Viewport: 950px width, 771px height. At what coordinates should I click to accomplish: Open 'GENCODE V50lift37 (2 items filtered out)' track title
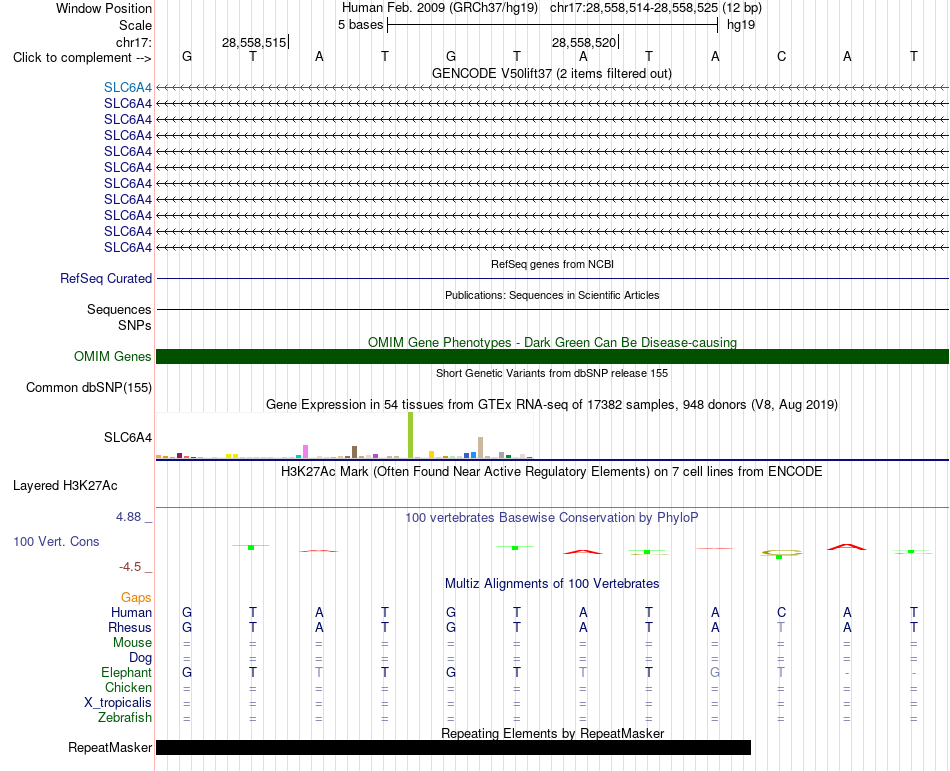click(x=552, y=73)
